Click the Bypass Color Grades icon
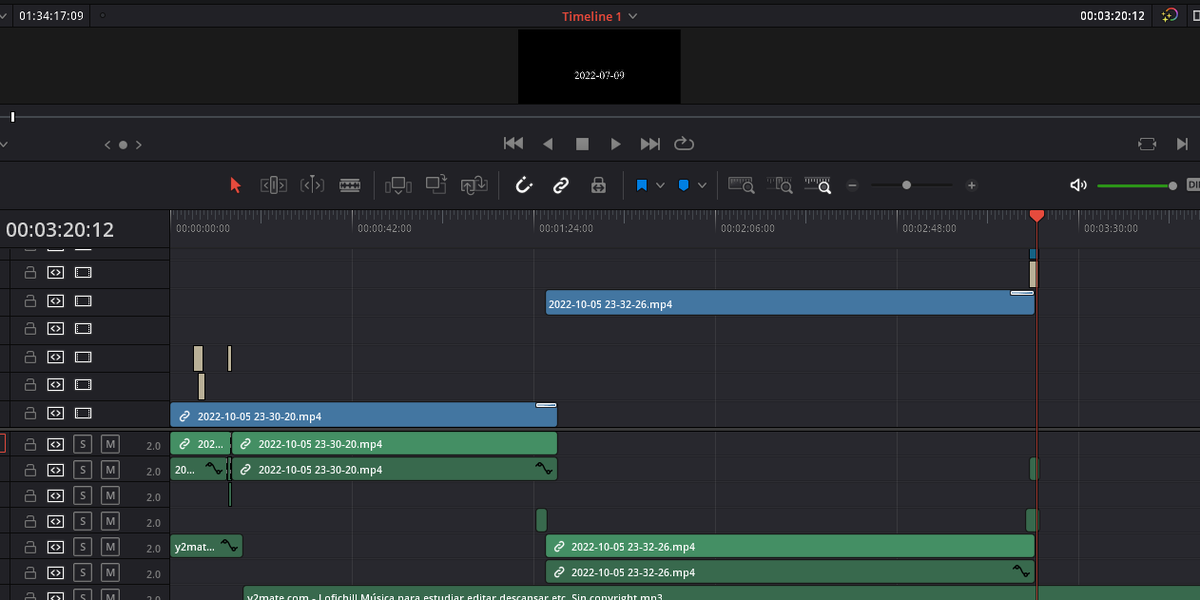 (1170, 16)
